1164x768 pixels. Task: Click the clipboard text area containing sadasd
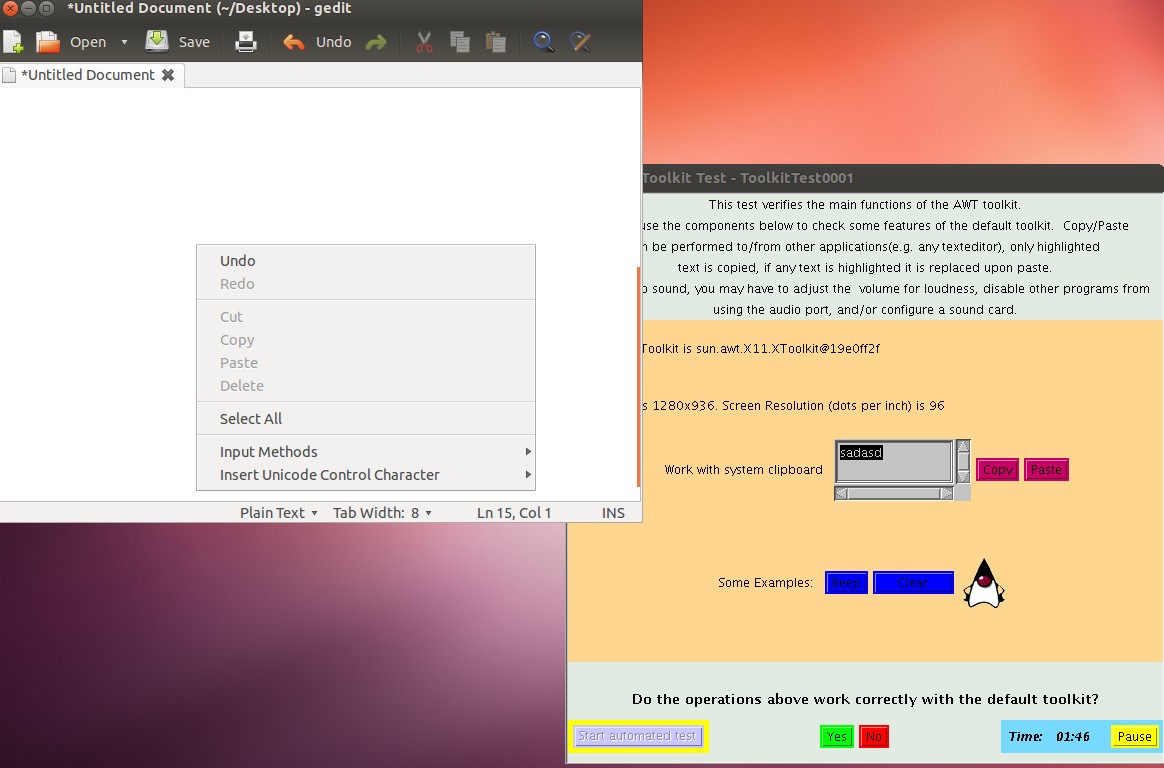[894, 461]
